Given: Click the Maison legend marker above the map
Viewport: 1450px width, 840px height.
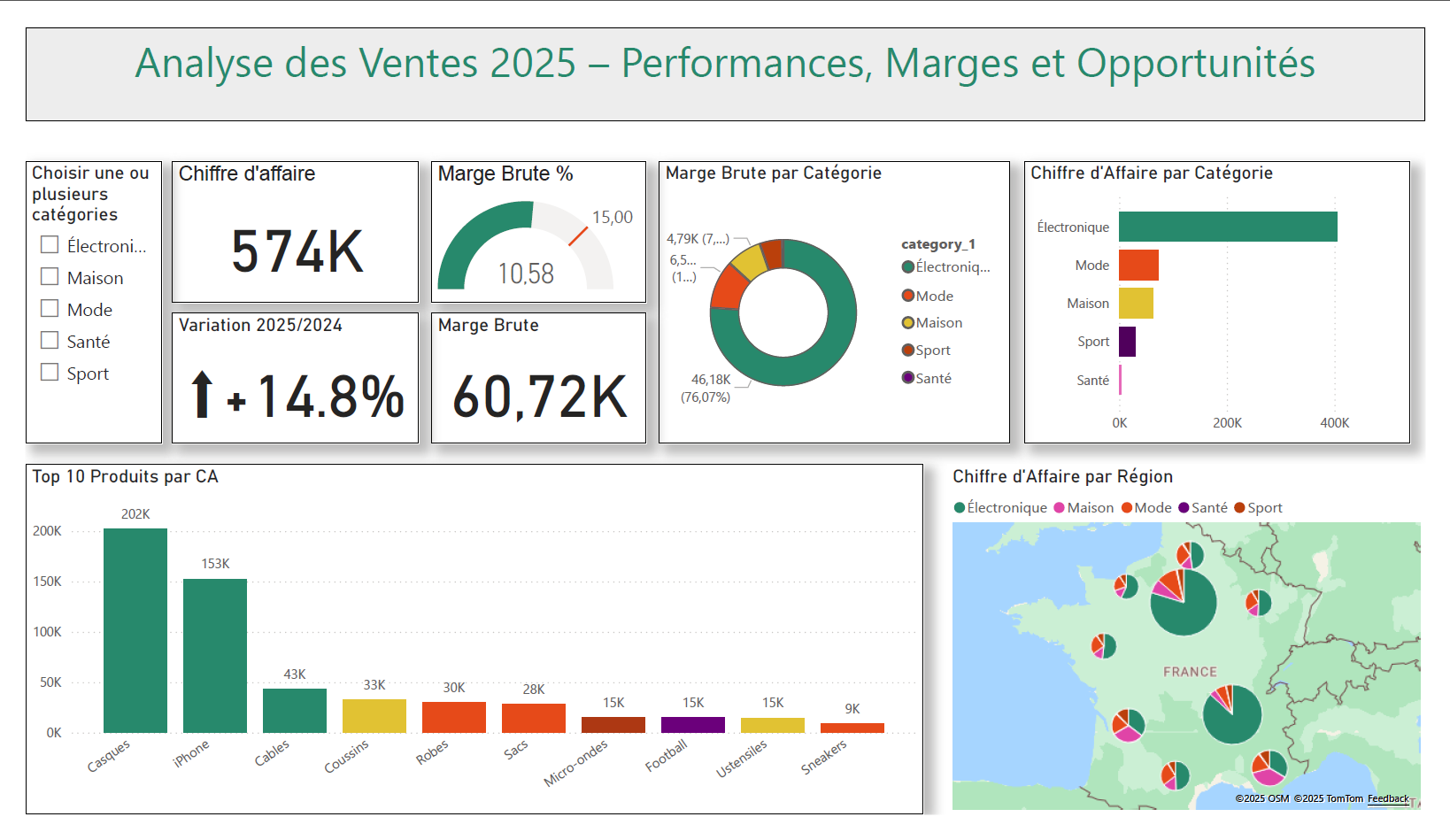Looking at the screenshot, I should tap(1061, 507).
